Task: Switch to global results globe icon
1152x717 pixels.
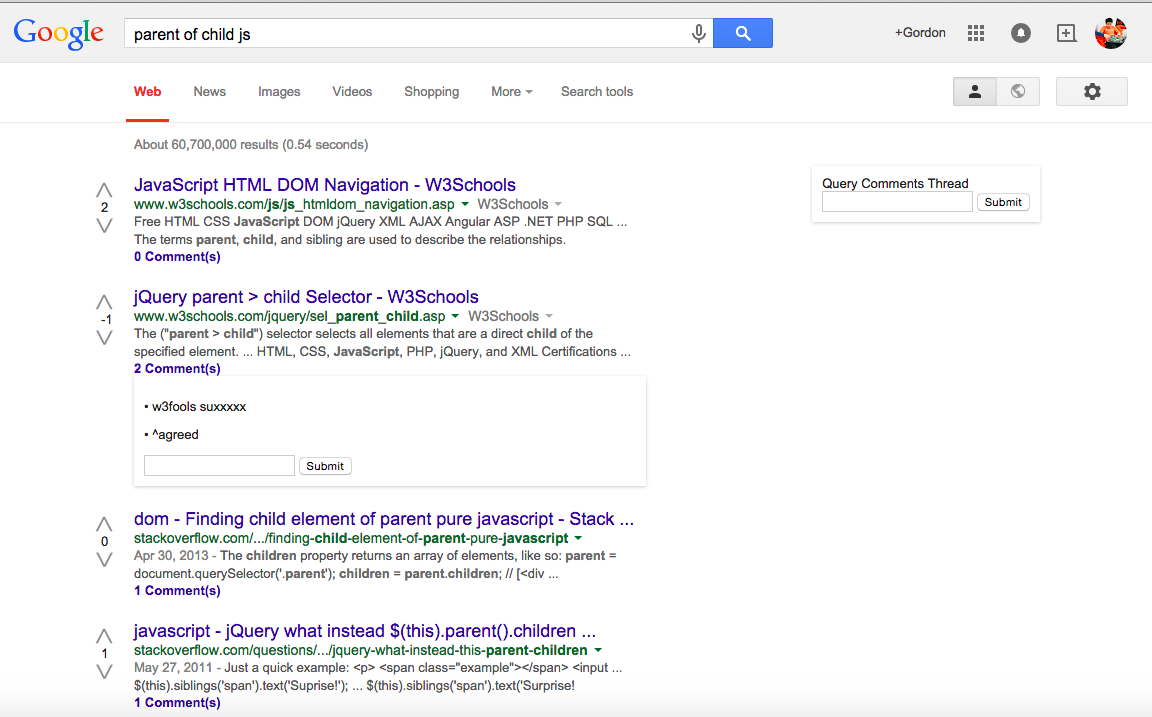Action: (1018, 92)
